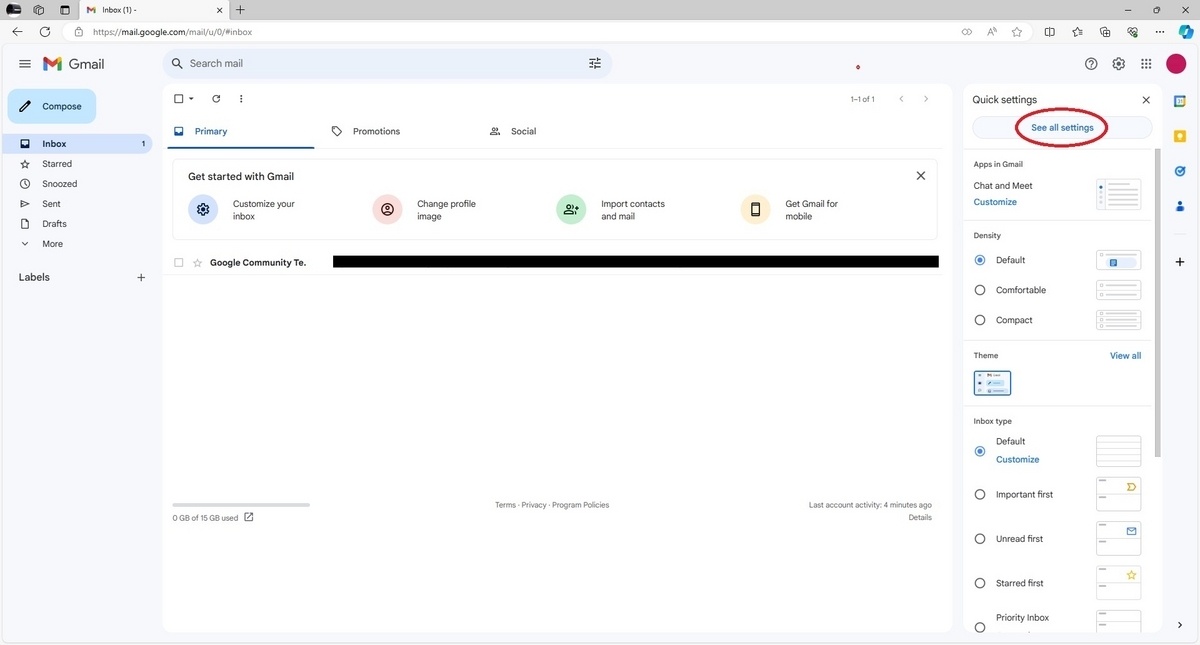Create new label with plus icon
Image resolution: width=1200 pixels, height=645 pixels.
pos(141,277)
